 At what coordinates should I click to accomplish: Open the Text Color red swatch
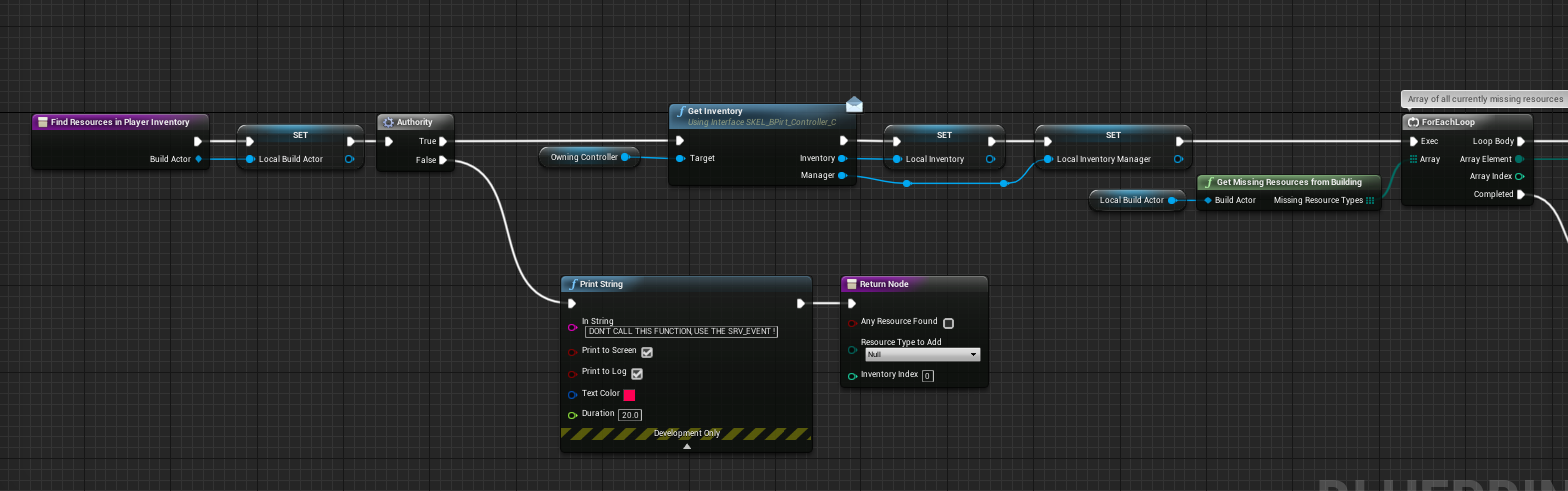coord(629,395)
